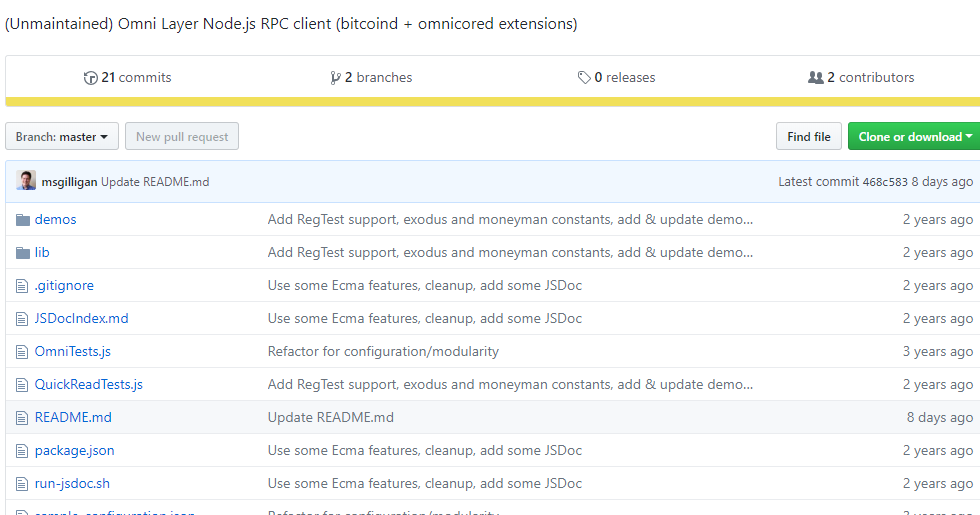This screenshot has height=515, width=980.
Task: Click 8 days ago timestamp in README.md row
Action: (x=940, y=418)
